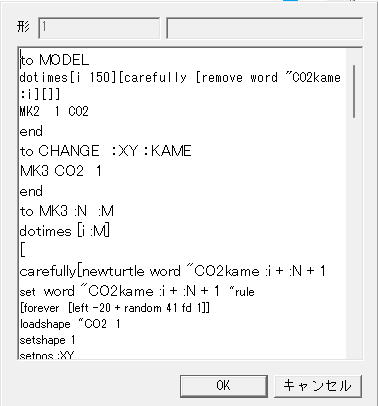Click the 'MK3 CO2 1' code line
This screenshot has height=406, width=378.
pyautogui.click(x=60, y=171)
